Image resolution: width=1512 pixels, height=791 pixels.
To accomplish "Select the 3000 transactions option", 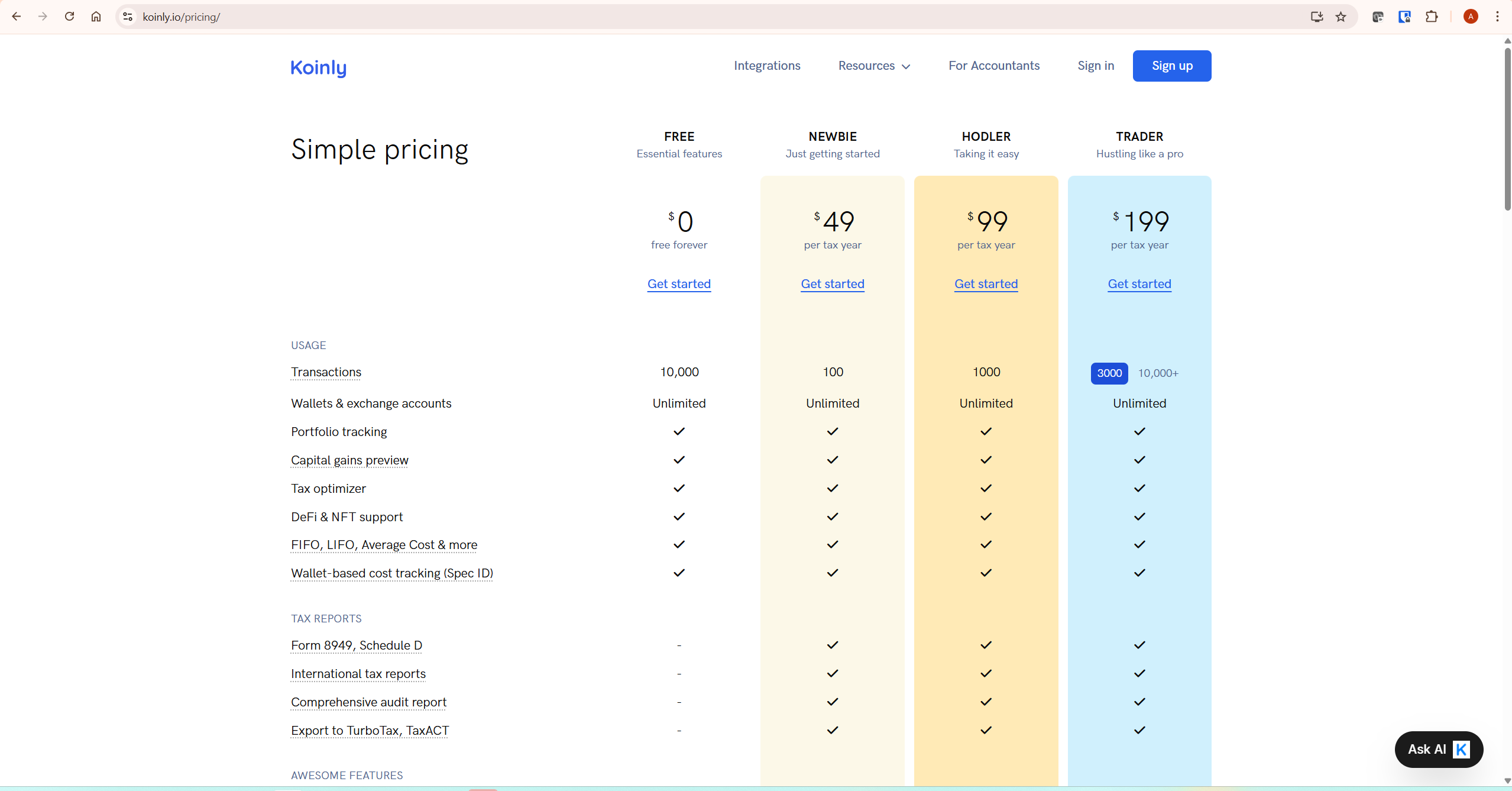I will [1109, 373].
